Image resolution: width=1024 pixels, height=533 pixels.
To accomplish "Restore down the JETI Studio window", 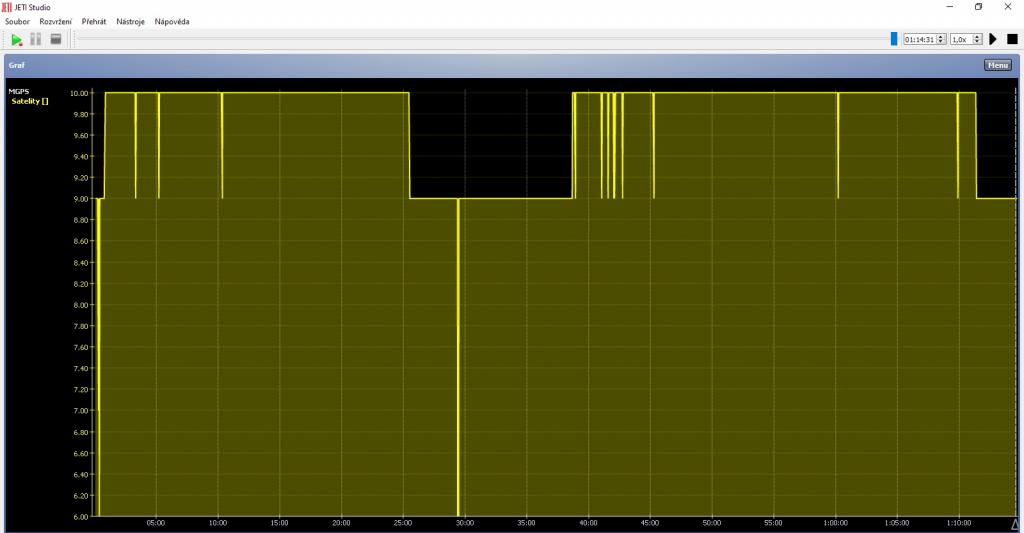I will [x=978, y=7].
